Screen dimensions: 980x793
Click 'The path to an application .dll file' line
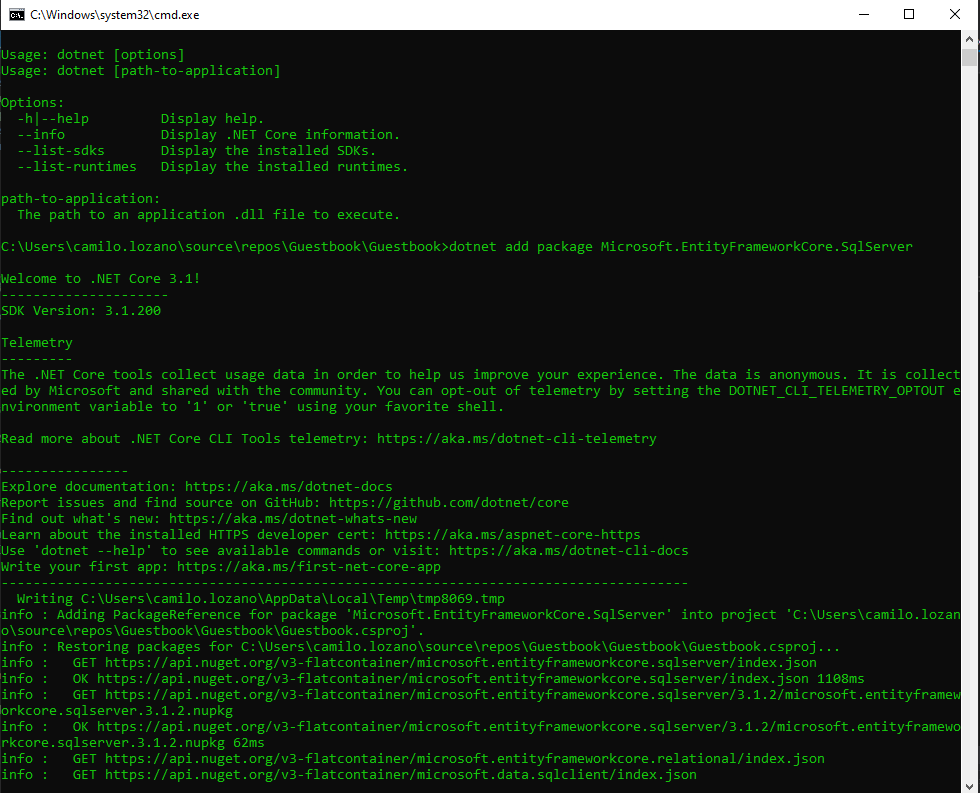pos(209,215)
